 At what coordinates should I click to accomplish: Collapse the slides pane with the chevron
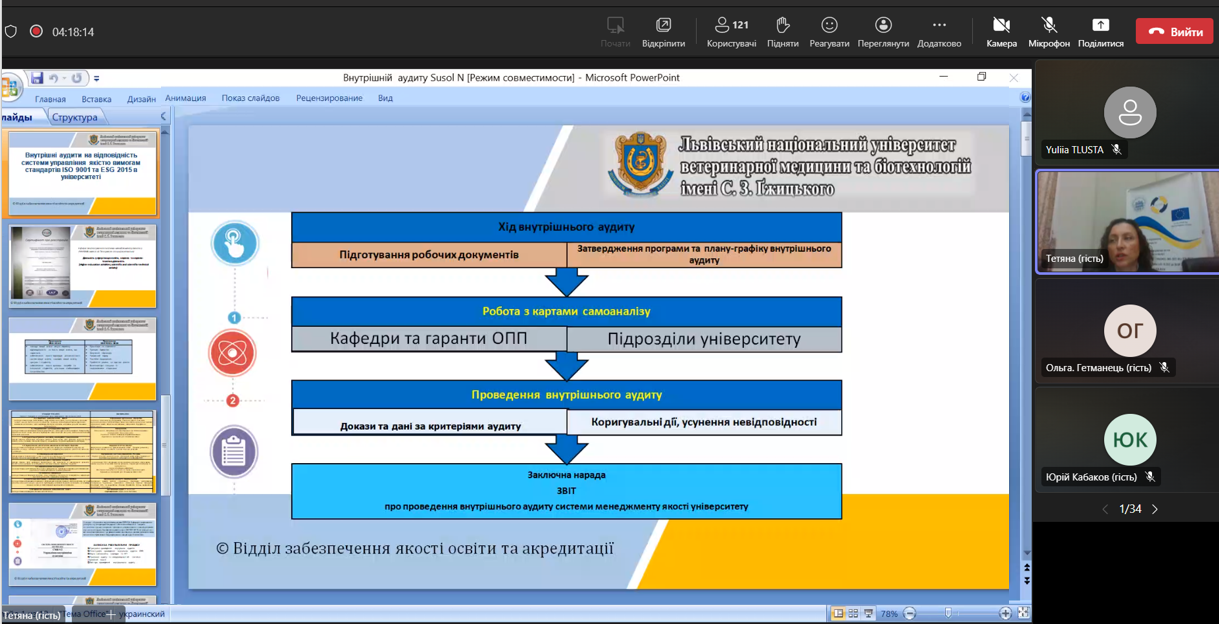163,117
